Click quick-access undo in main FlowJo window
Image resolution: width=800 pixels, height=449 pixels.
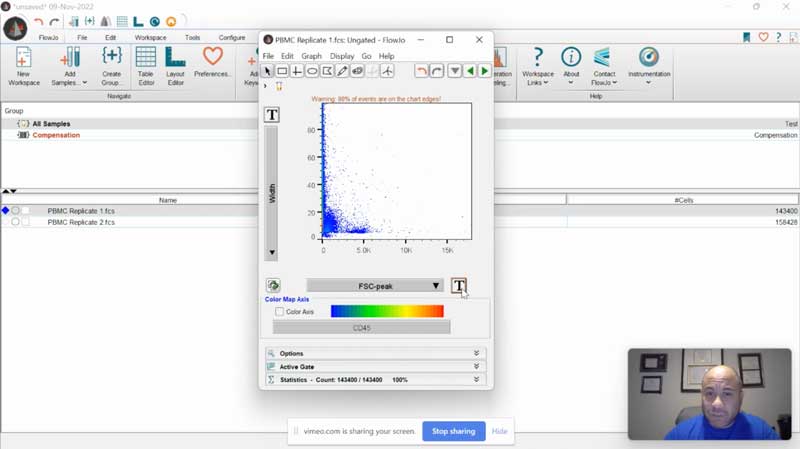(x=39, y=21)
